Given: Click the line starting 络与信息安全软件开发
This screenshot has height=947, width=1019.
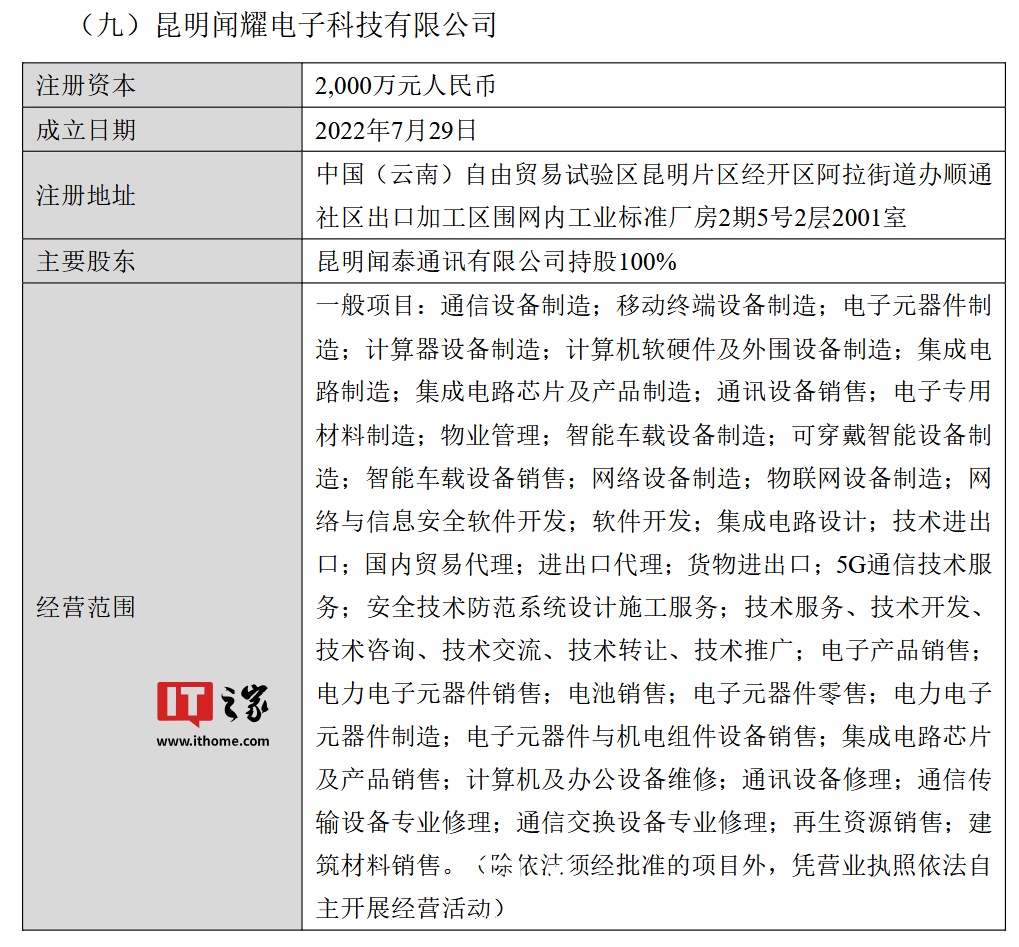Looking at the screenshot, I should [x=654, y=521].
